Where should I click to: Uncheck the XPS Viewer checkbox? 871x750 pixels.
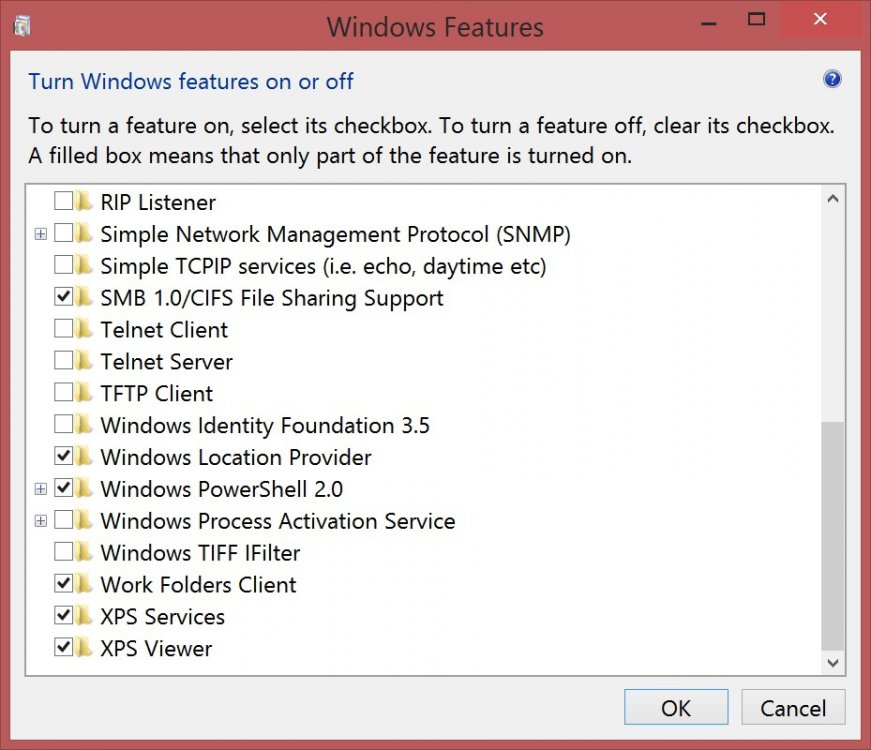63,647
